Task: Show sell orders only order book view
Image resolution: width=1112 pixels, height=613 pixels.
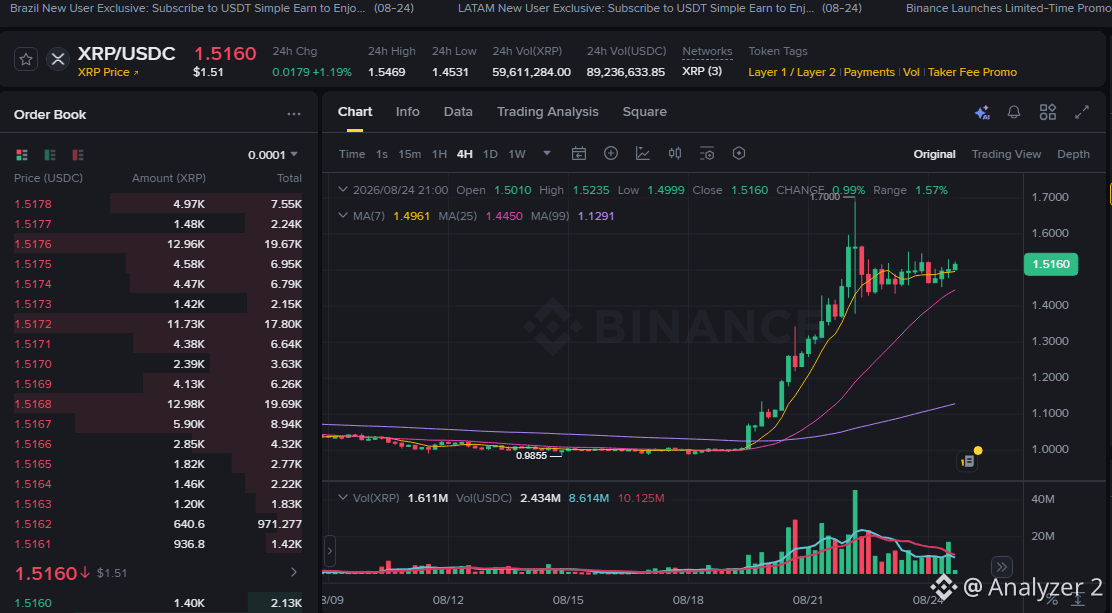Action: pos(77,155)
